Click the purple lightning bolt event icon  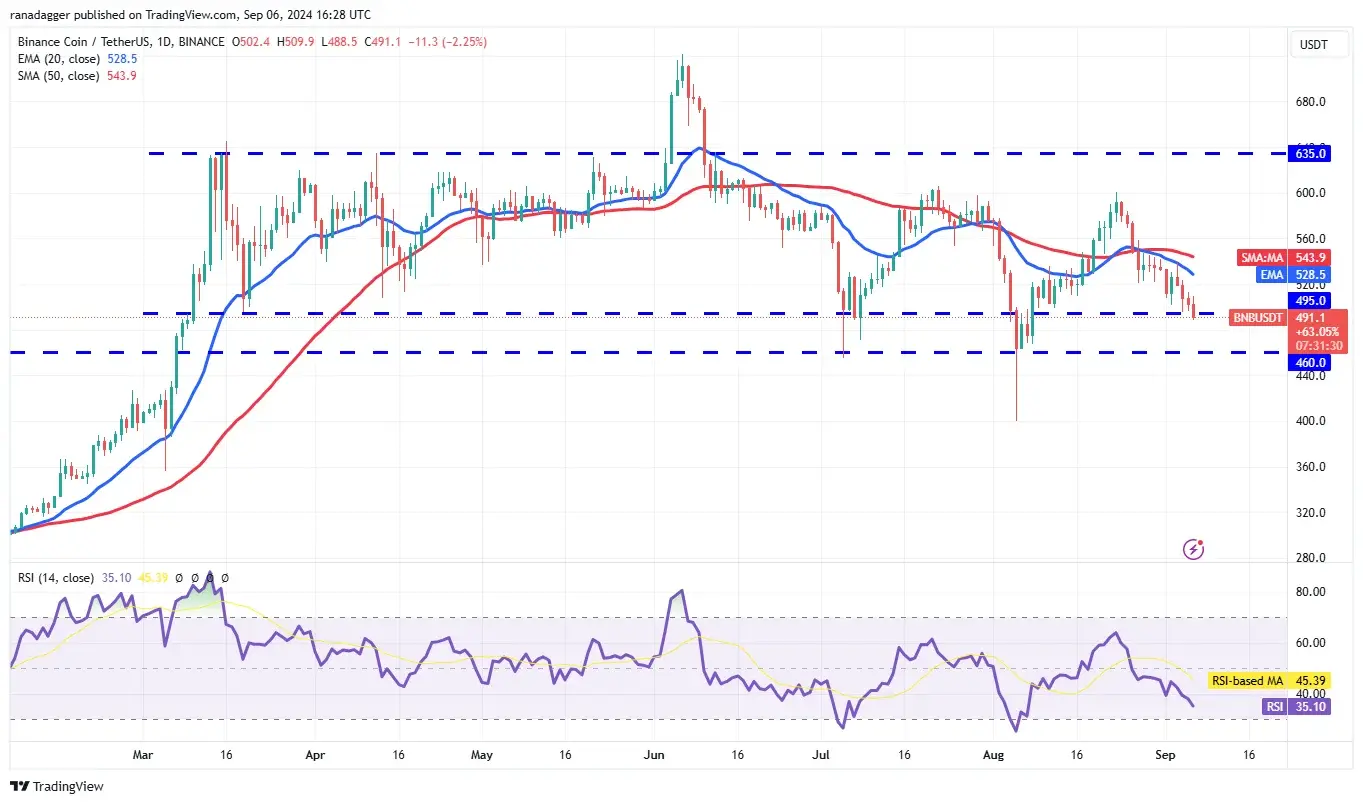pos(1193,548)
